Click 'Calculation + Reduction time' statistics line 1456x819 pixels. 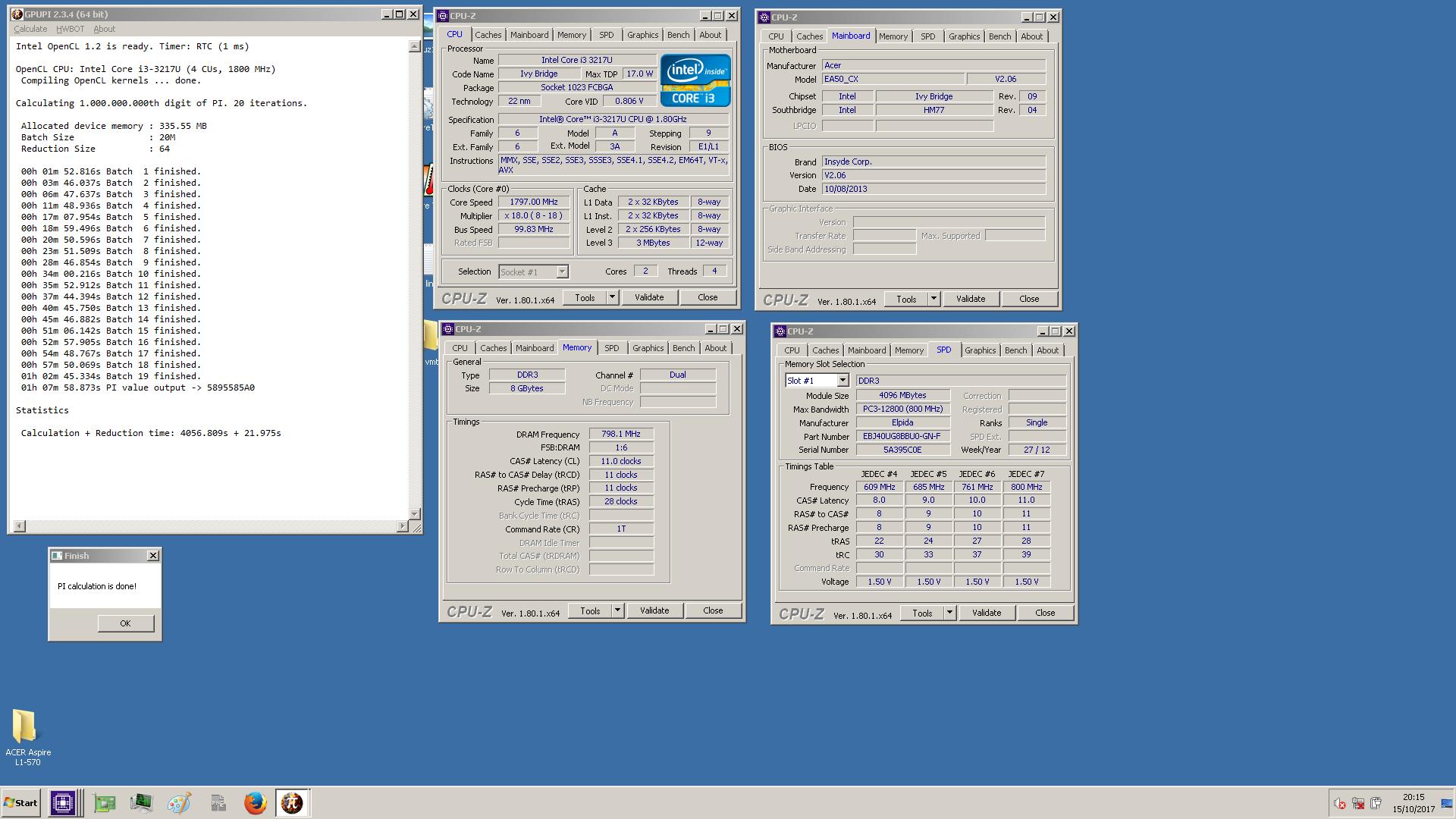pos(151,433)
